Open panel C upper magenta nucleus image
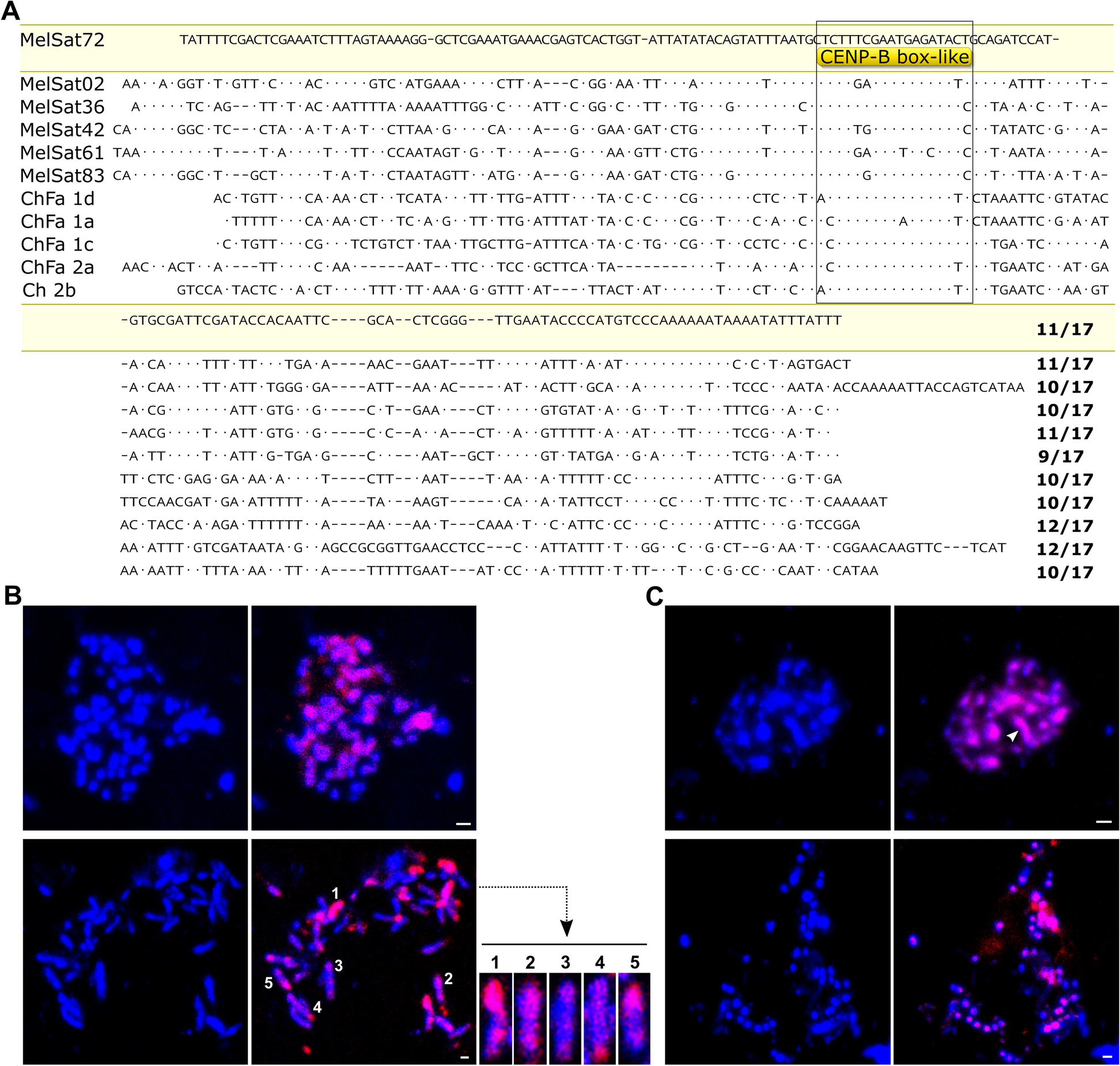1120x1066 pixels. coord(1007,717)
